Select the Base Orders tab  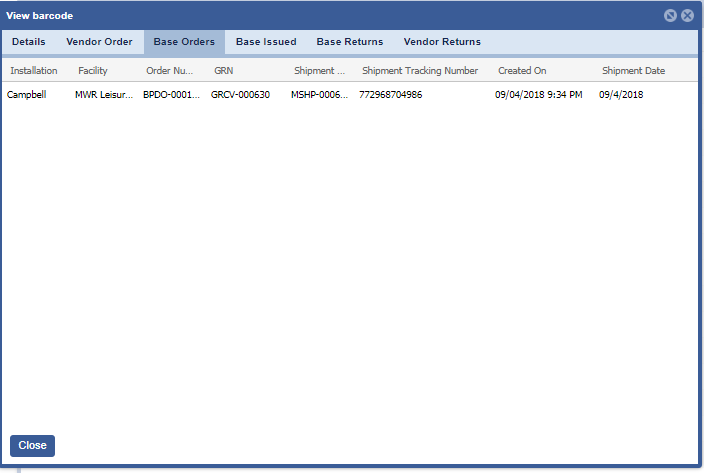pyautogui.click(x=184, y=42)
